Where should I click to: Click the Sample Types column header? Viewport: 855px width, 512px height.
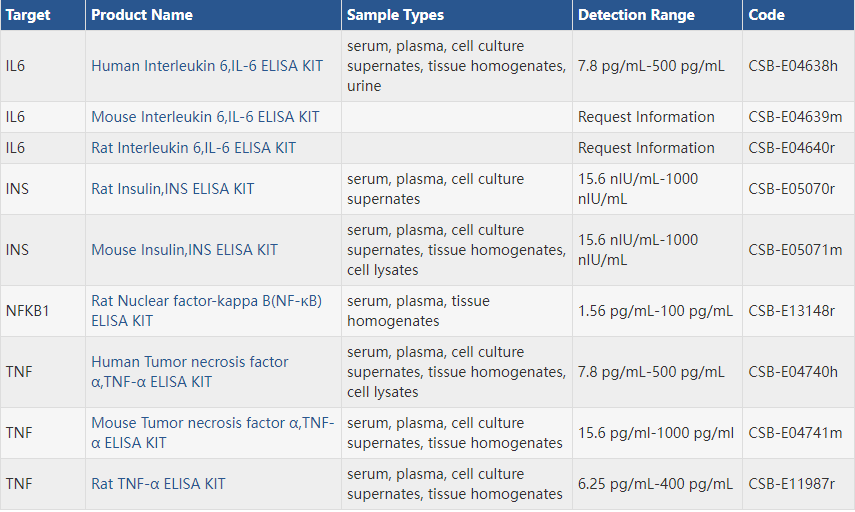(395, 15)
